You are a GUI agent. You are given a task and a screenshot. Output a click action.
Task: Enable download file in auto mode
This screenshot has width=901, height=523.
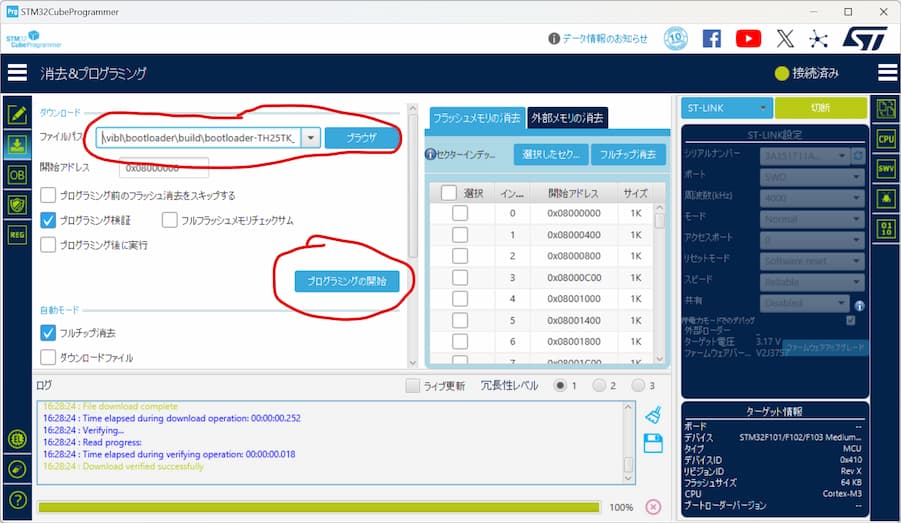pos(48,357)
